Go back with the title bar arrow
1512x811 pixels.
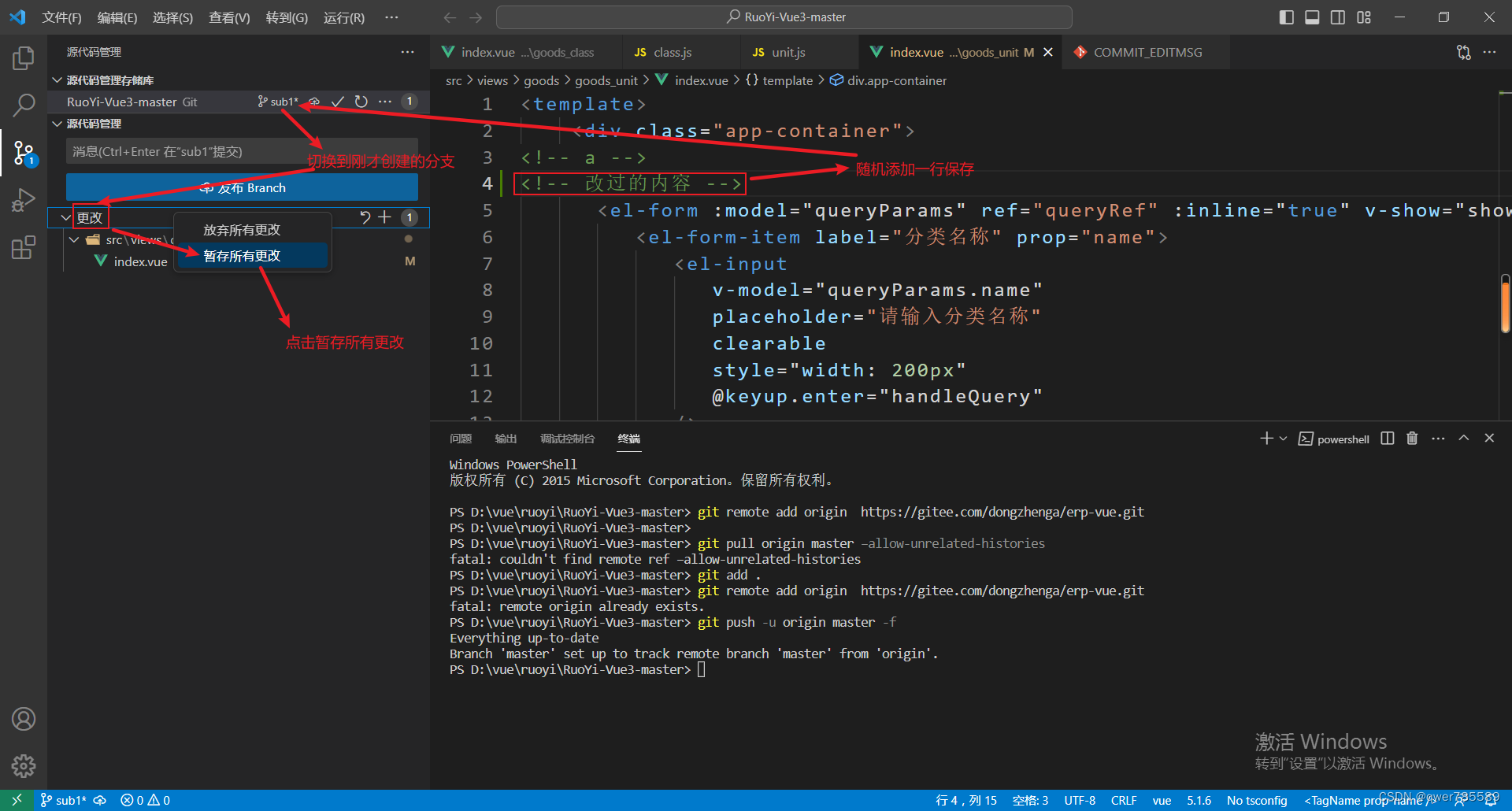(x=450, y=17)
